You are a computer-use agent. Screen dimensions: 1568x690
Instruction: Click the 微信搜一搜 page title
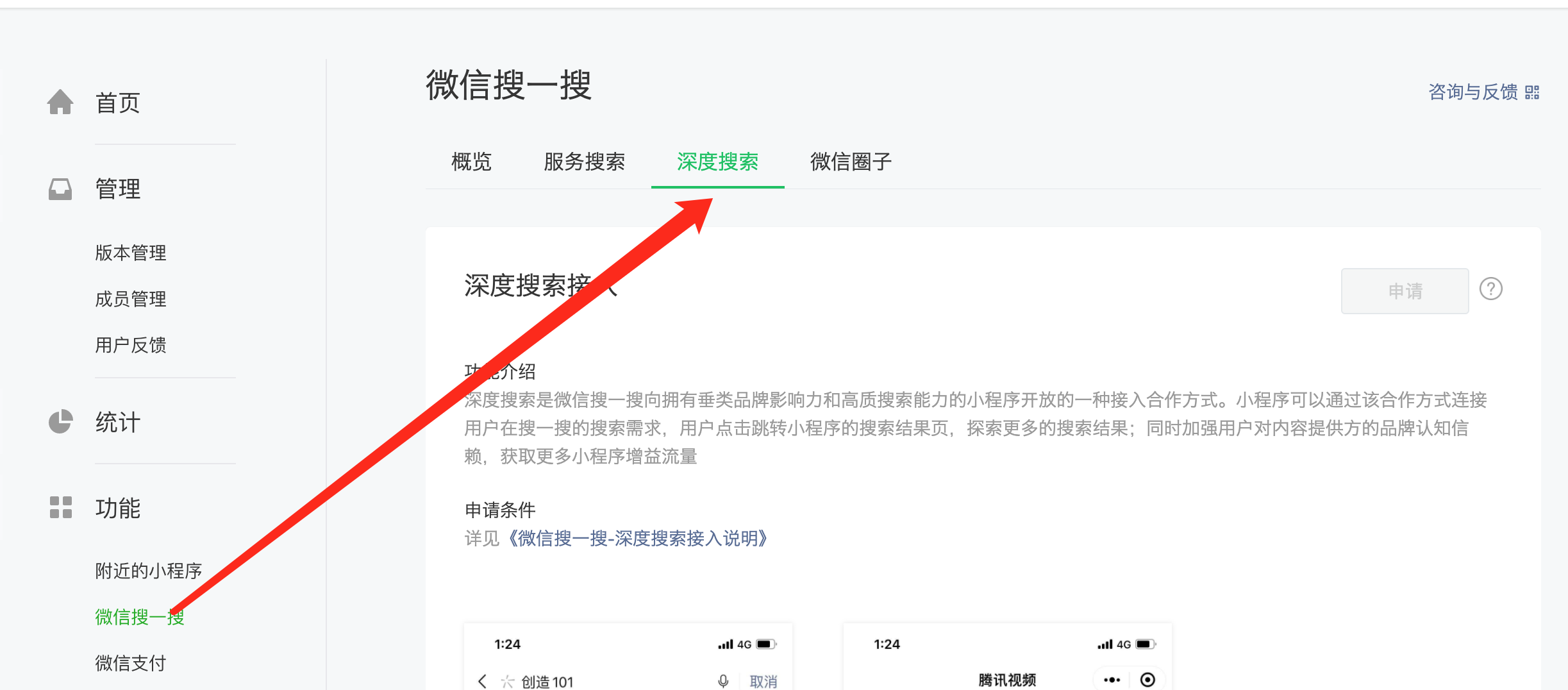point(508,85)
